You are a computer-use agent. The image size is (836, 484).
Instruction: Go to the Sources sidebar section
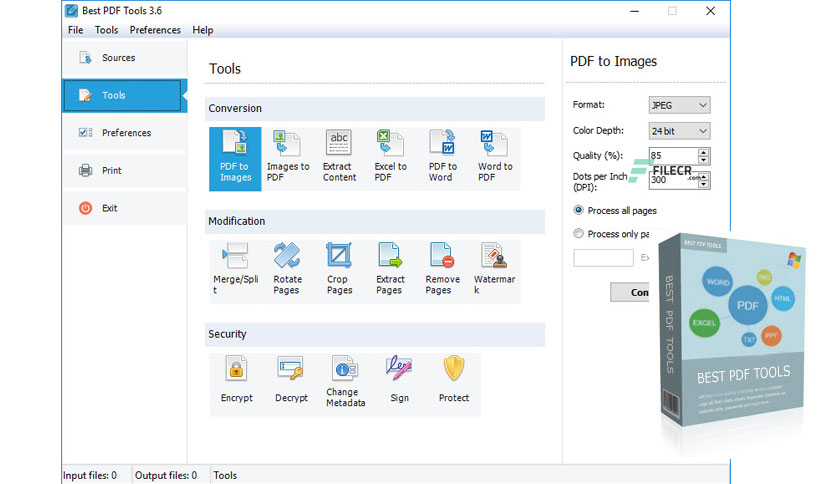(x=125, y=58)
